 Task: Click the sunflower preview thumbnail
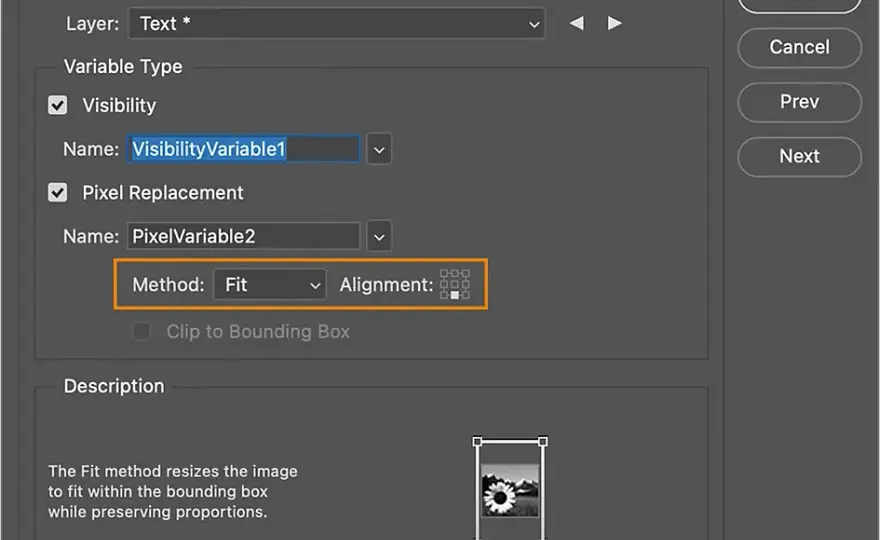pos(510,490)
